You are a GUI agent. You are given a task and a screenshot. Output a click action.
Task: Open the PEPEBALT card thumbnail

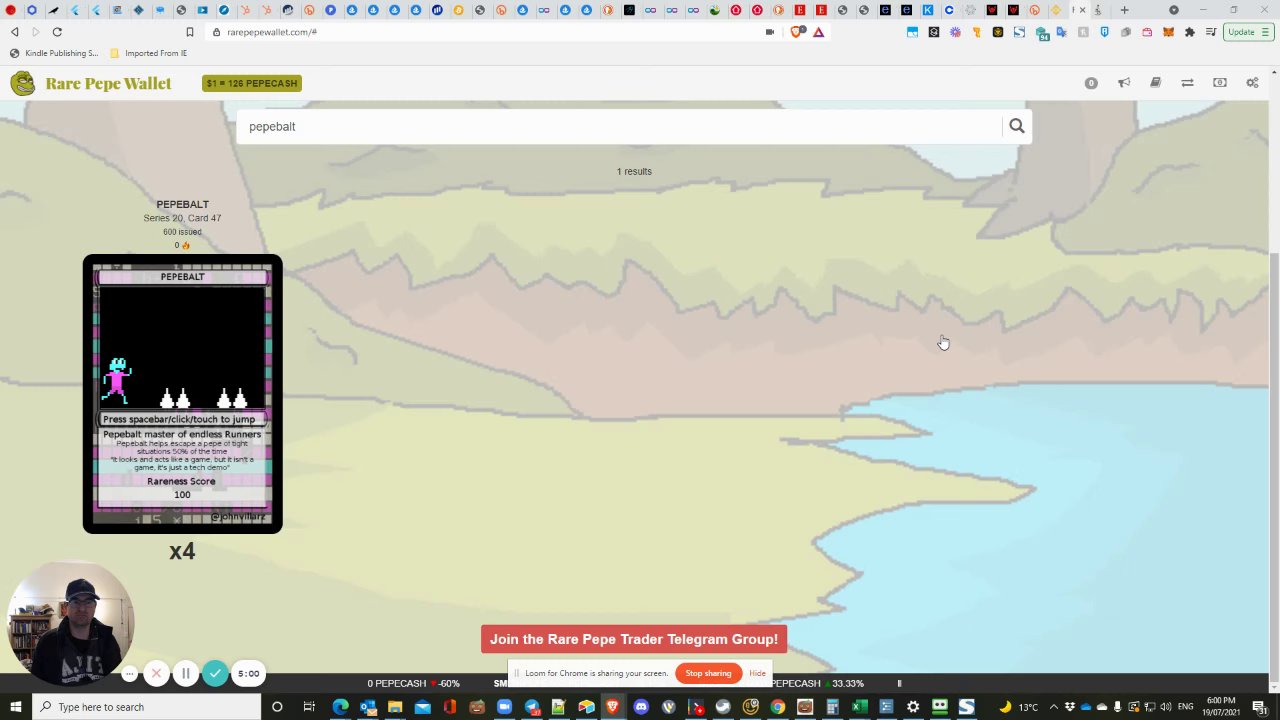(x=183, y=394)
